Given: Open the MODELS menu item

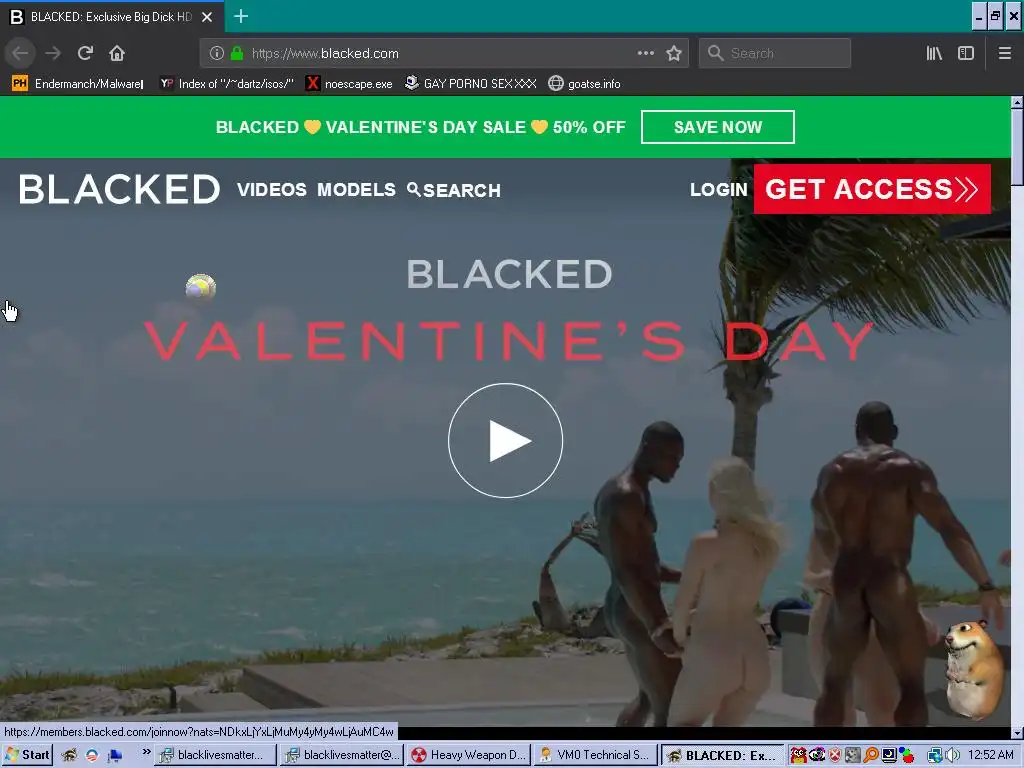Looking at the screenshot, I should click(356, 189).
